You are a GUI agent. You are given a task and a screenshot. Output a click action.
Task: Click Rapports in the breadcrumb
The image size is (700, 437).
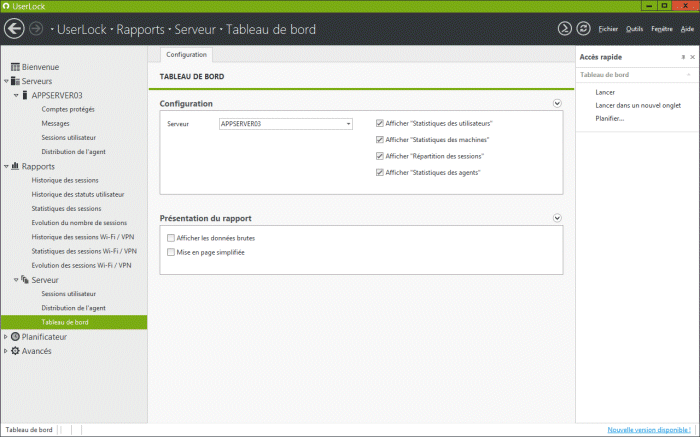pyautogui.click(x=140, y=29)
